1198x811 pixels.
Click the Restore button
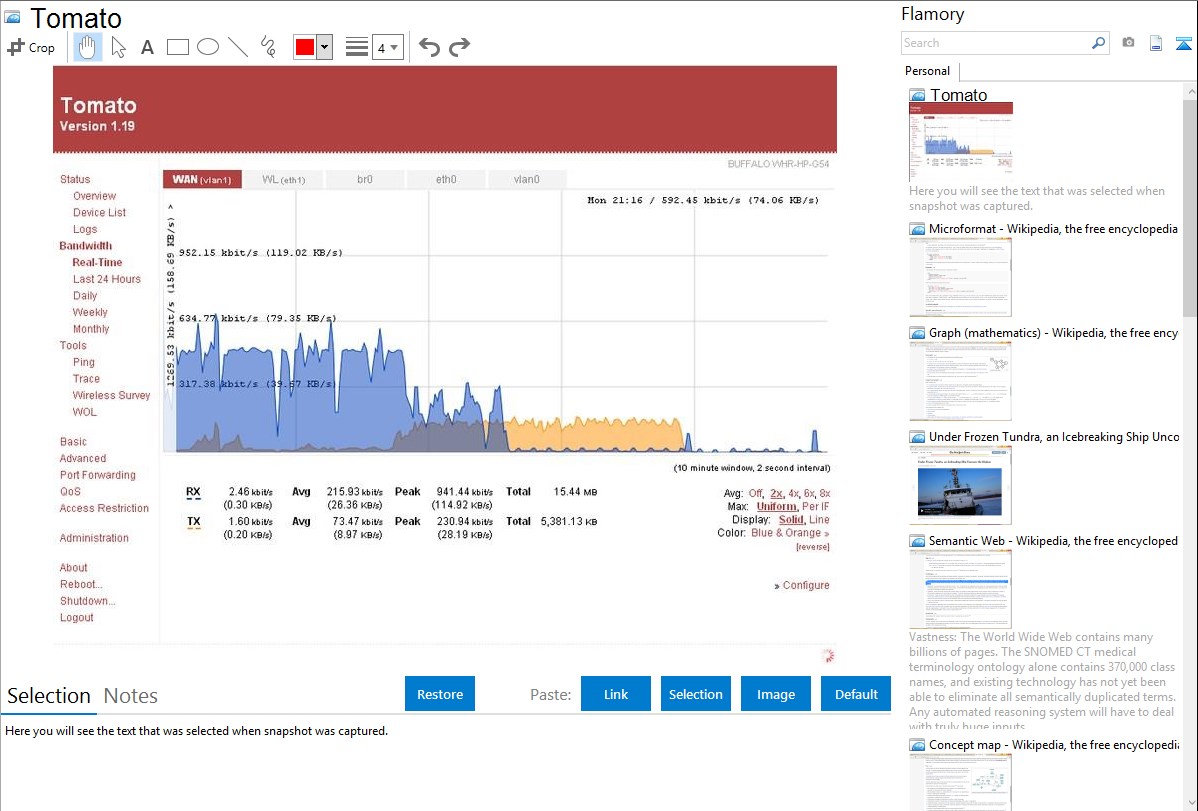[440, 694]
